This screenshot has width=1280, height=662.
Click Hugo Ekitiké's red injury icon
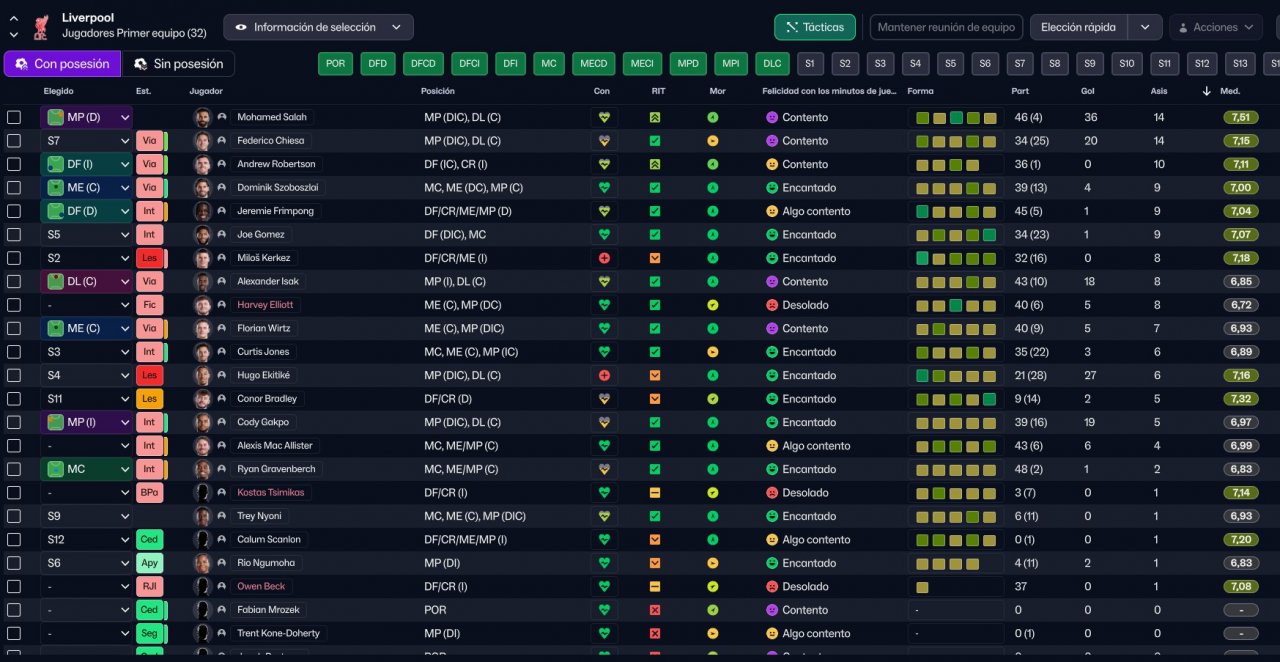pyautogui.click(x=604, y=375)
